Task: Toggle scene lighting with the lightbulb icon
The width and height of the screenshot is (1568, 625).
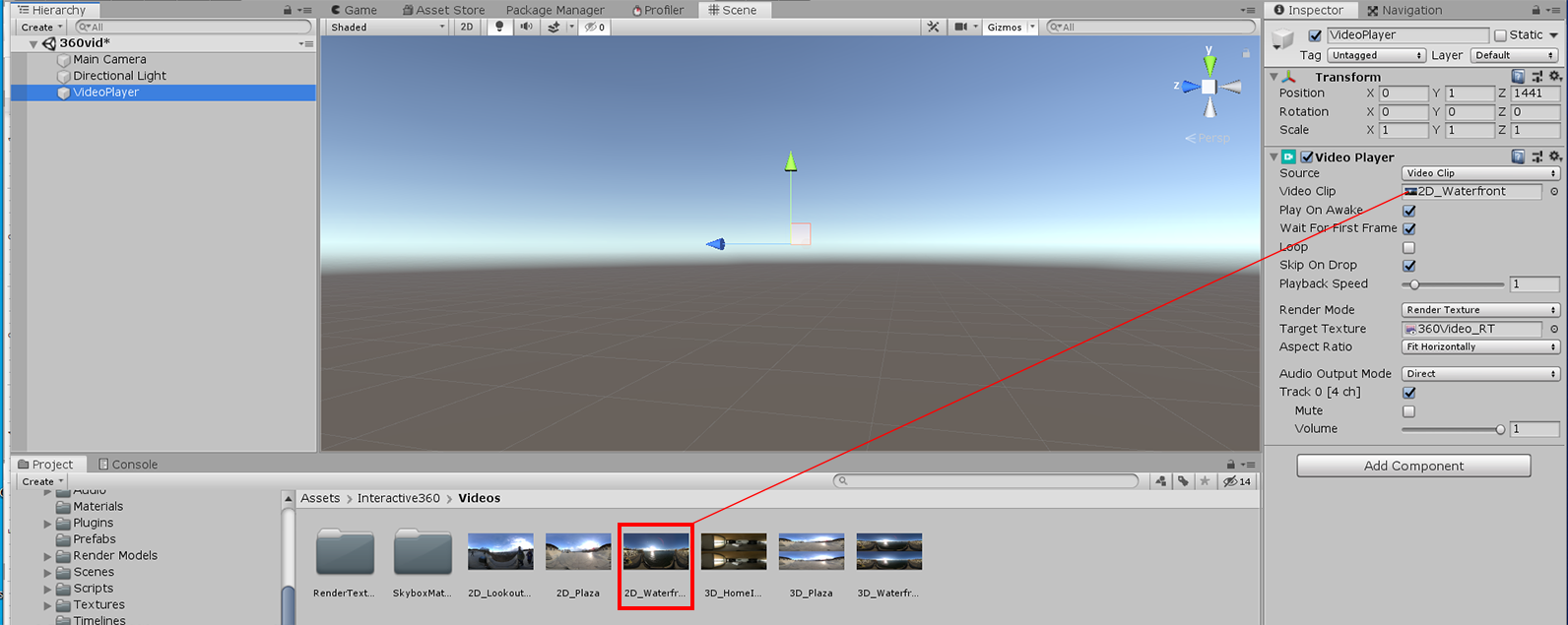Action: 499,27
